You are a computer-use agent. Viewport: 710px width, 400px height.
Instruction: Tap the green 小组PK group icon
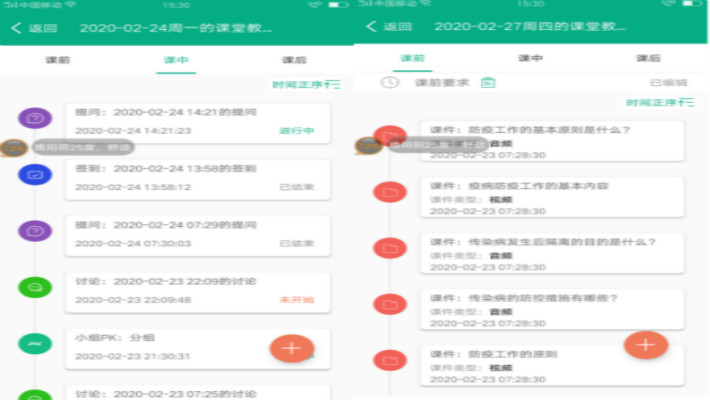pos(35,343)
